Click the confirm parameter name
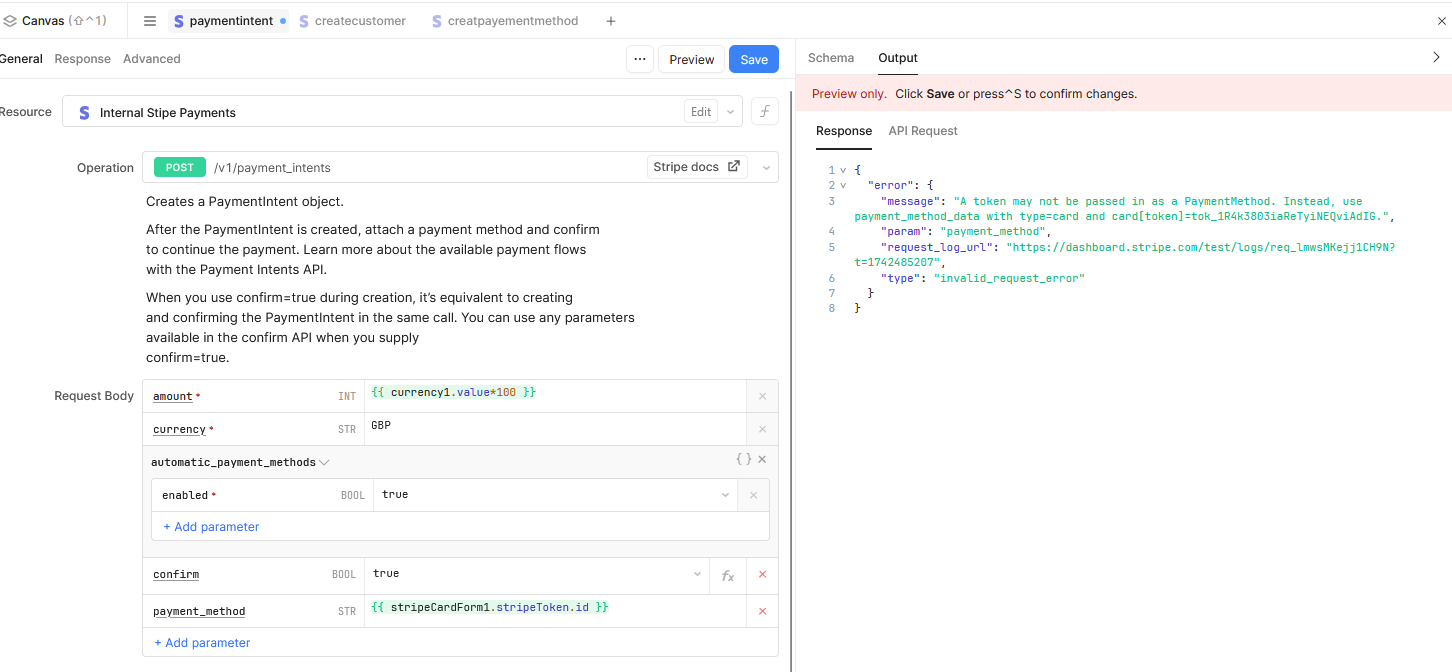This screenshot has height=672, width=1452. (x=176, y=575)
